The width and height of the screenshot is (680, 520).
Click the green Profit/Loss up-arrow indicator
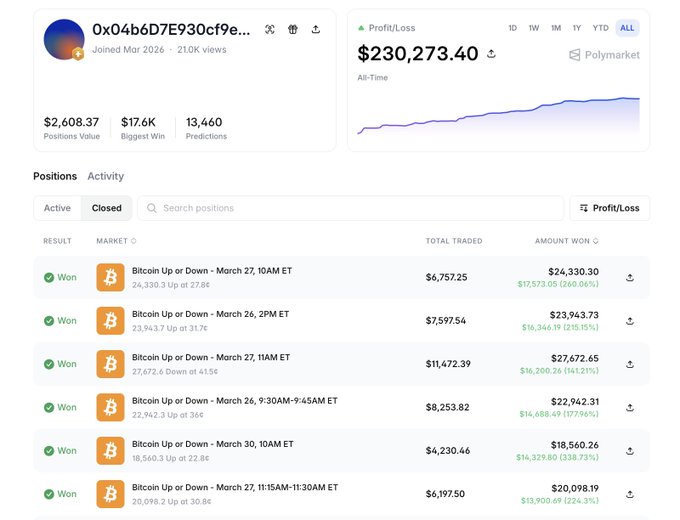tap(361, 28)
